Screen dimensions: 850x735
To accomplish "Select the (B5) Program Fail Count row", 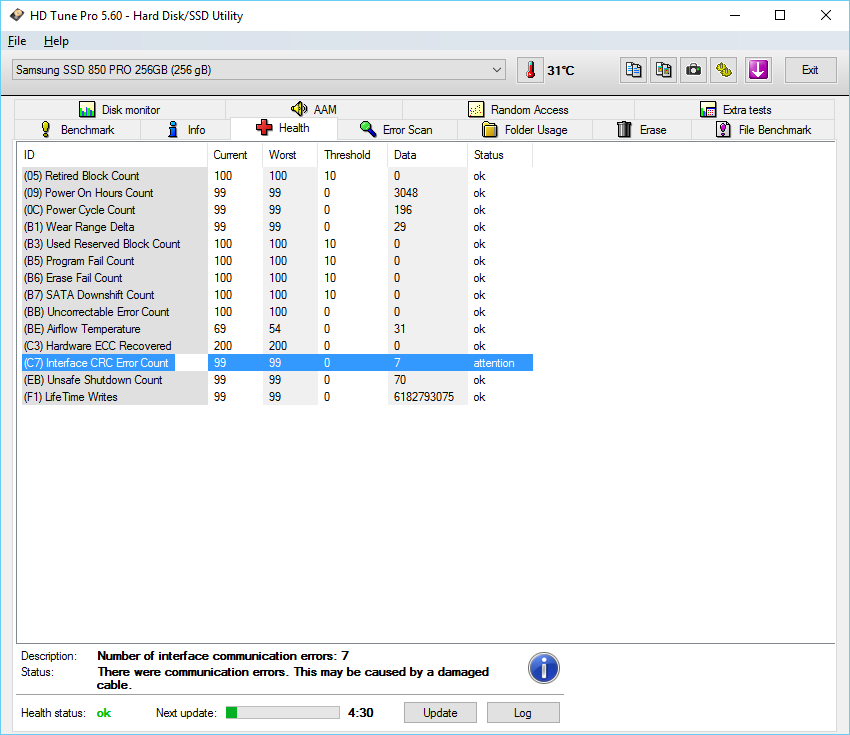I will tap(277, 261).
